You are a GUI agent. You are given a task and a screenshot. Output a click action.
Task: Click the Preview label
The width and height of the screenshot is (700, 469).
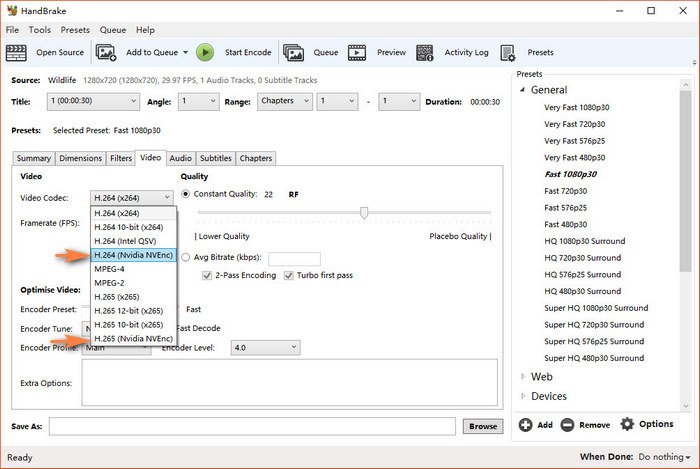[x=391, y=53]
